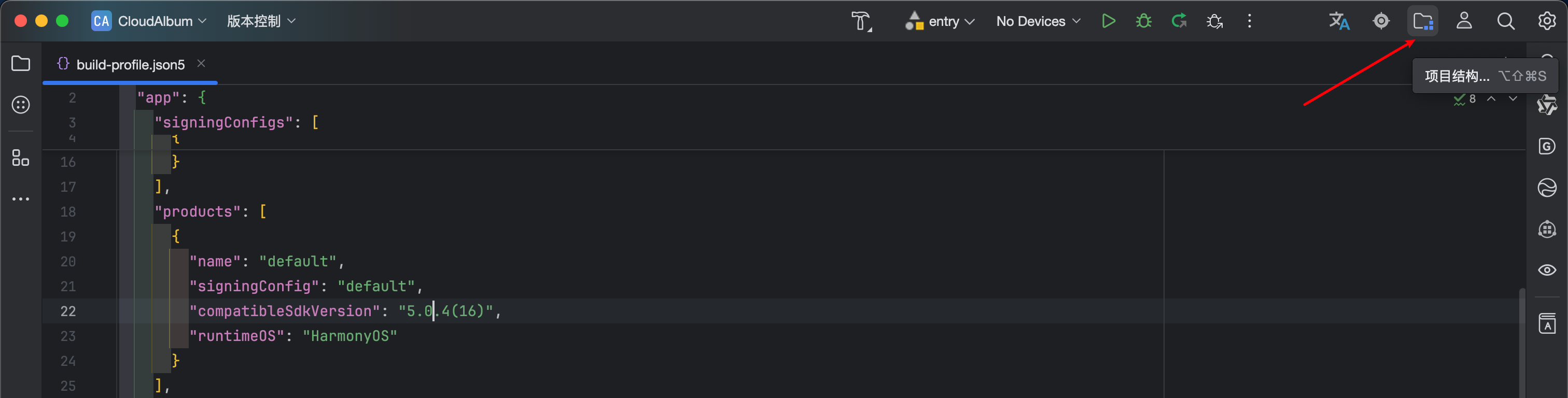
Task: Open the translate language icon
Action: (1339, 21)
